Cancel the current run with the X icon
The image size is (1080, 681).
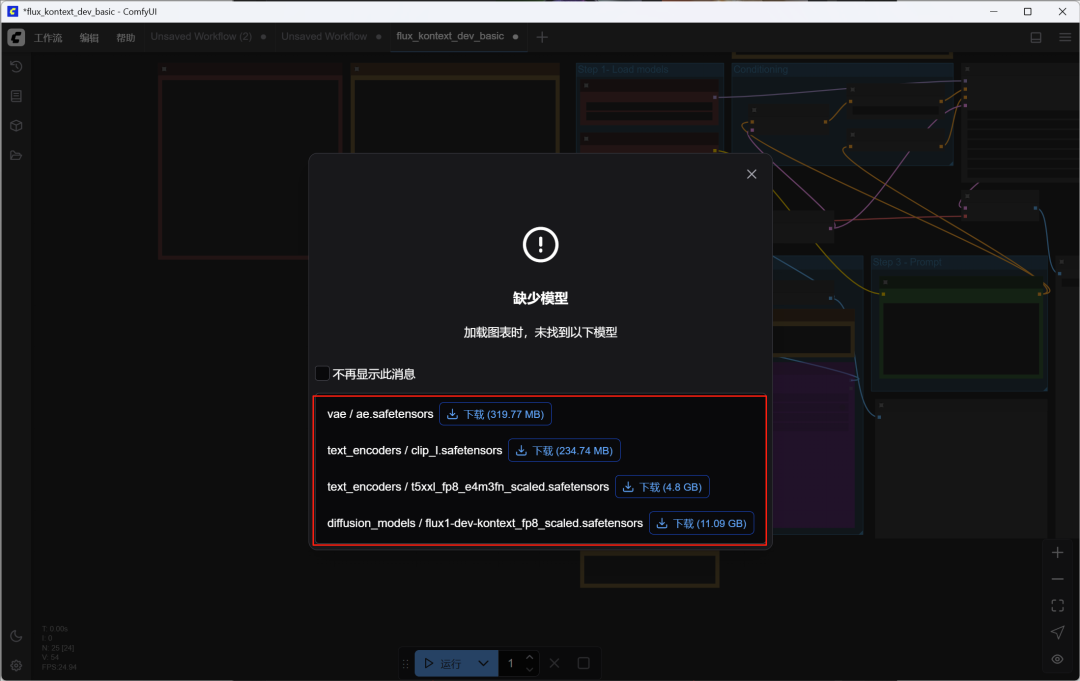554,663
